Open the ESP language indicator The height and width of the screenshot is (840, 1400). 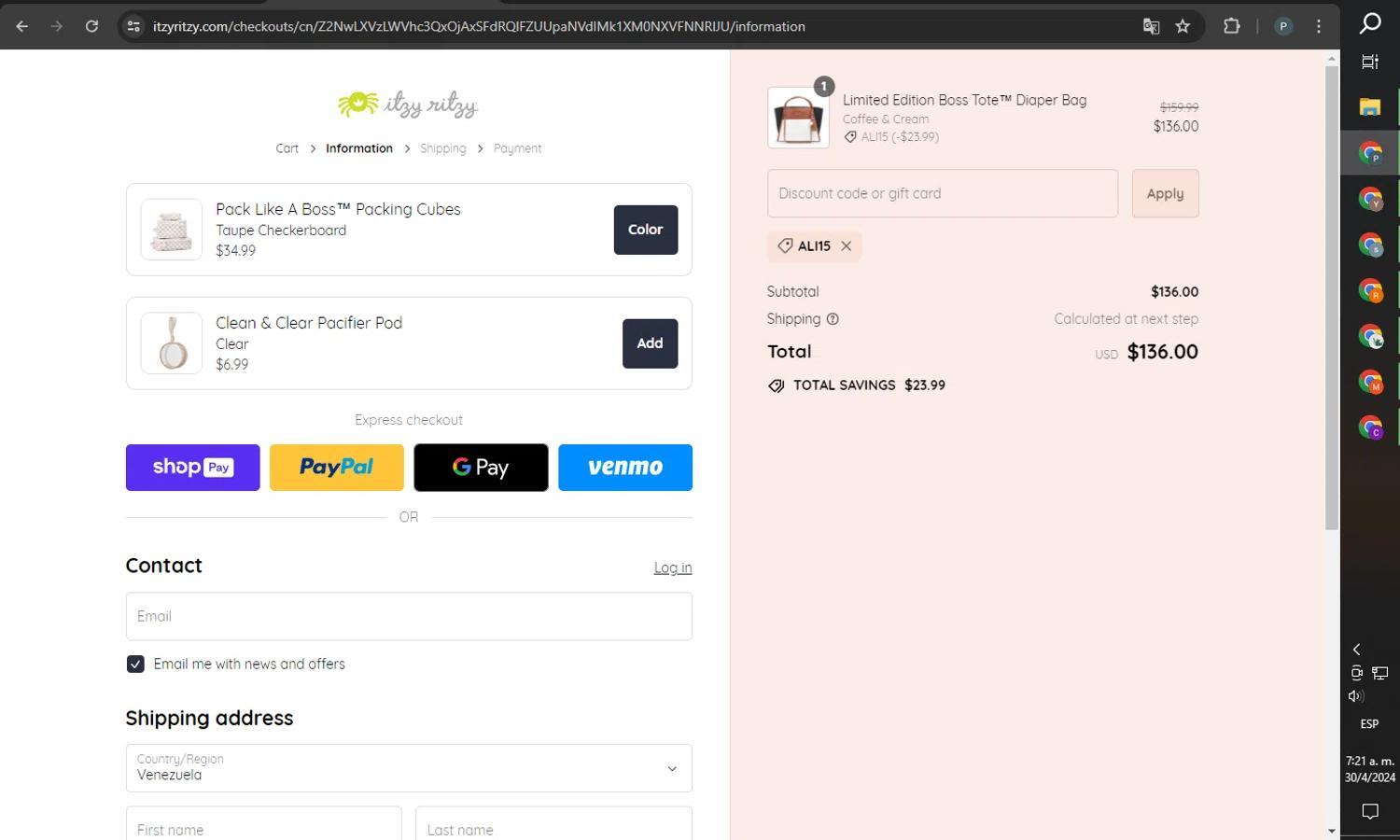tap(1369, 724)
